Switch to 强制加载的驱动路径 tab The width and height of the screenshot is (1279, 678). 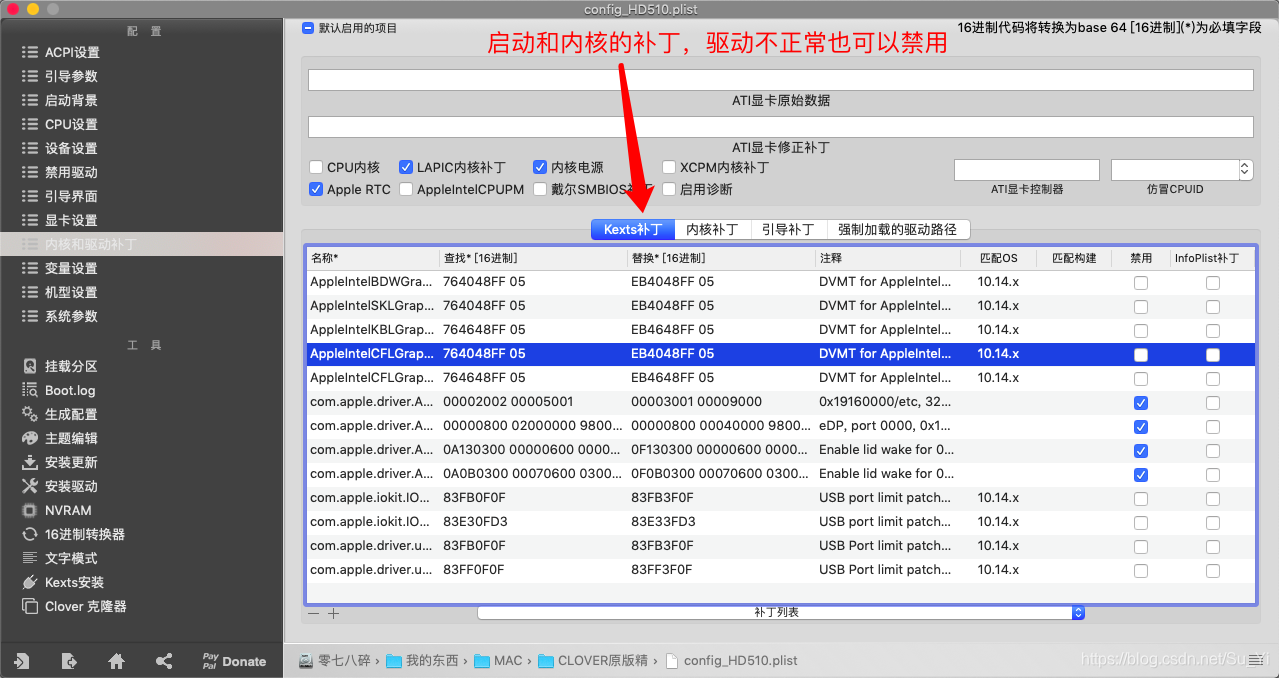(897, 229)
